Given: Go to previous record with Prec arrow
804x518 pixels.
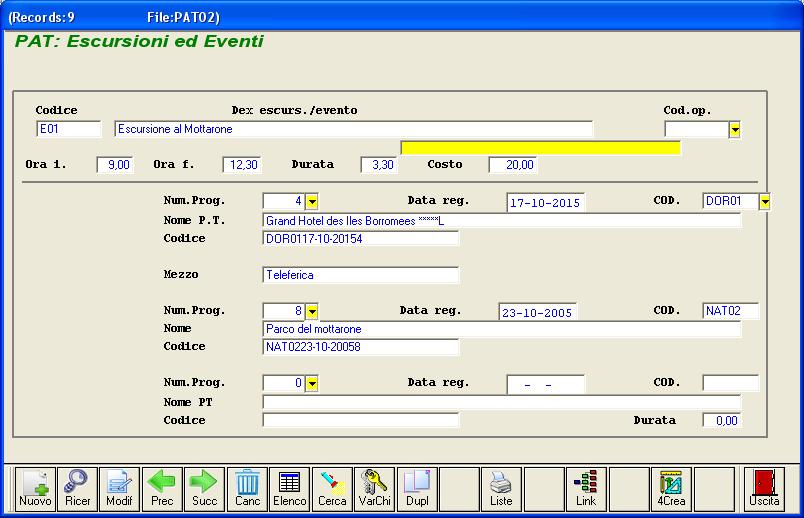Looking at the screenshot, I should coord(162,489).
